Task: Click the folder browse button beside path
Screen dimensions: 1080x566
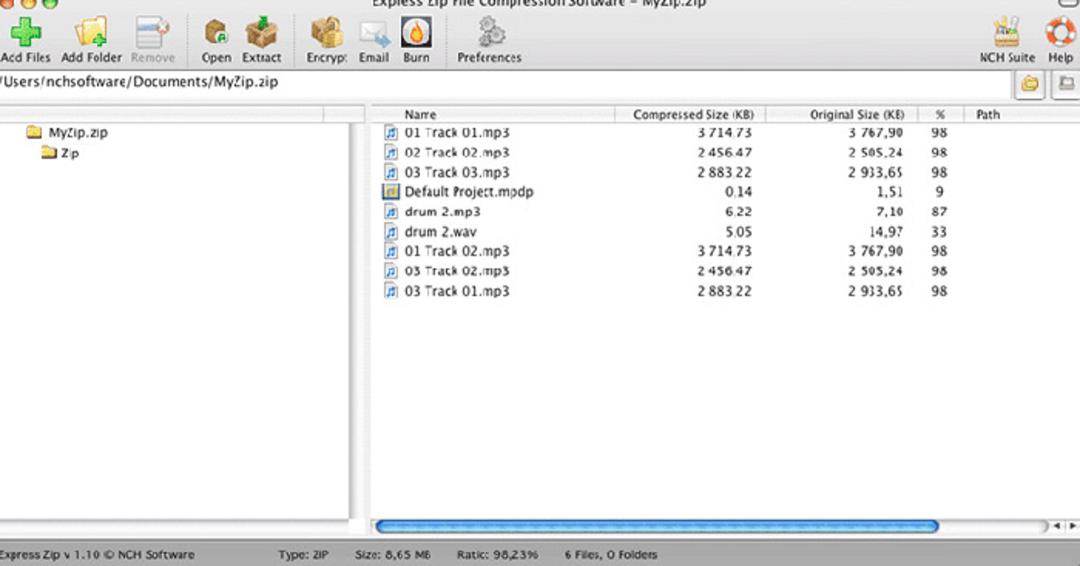Action: point(1030,84)
